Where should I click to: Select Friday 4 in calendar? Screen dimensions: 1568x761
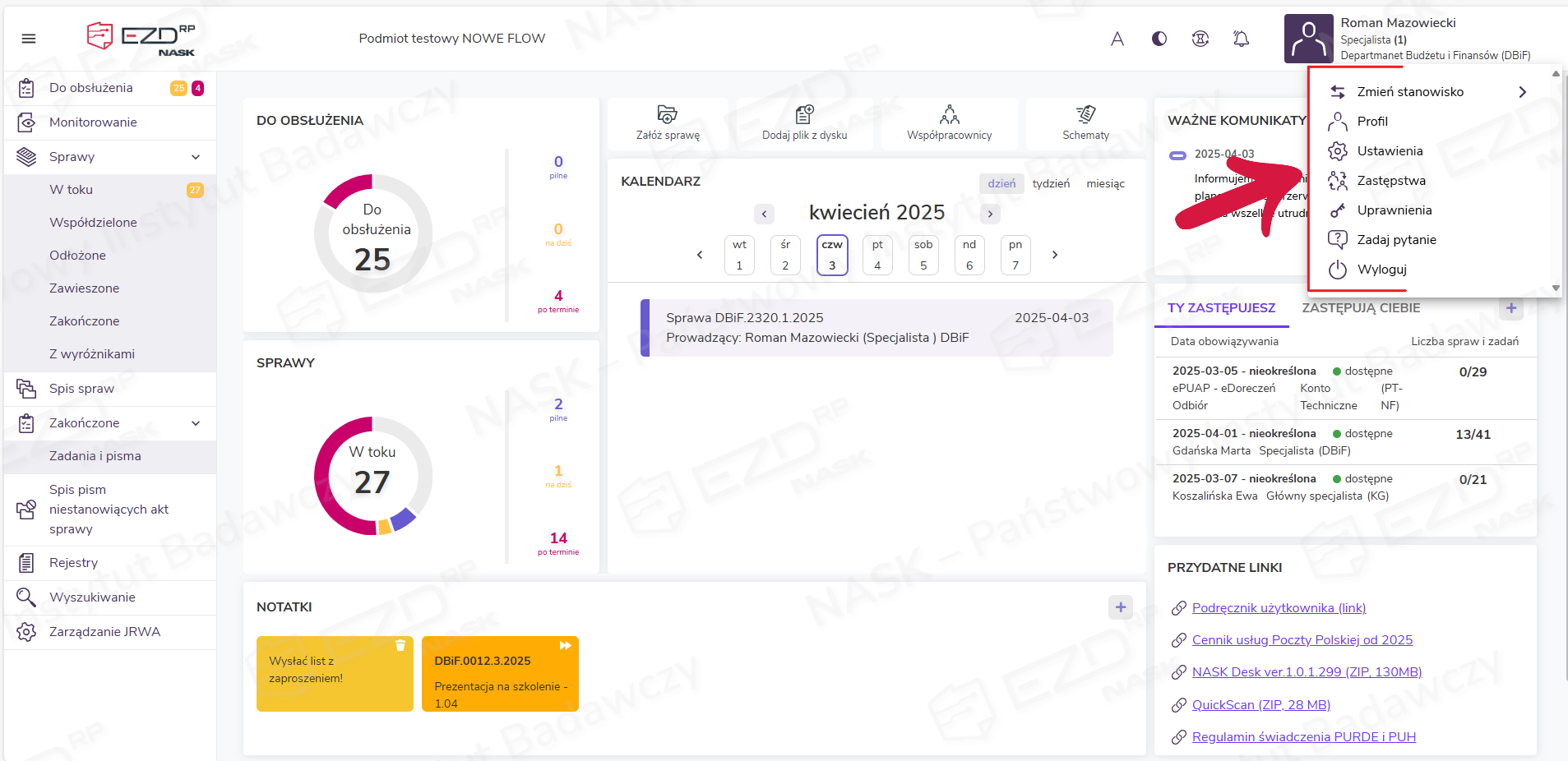[877, 256]
